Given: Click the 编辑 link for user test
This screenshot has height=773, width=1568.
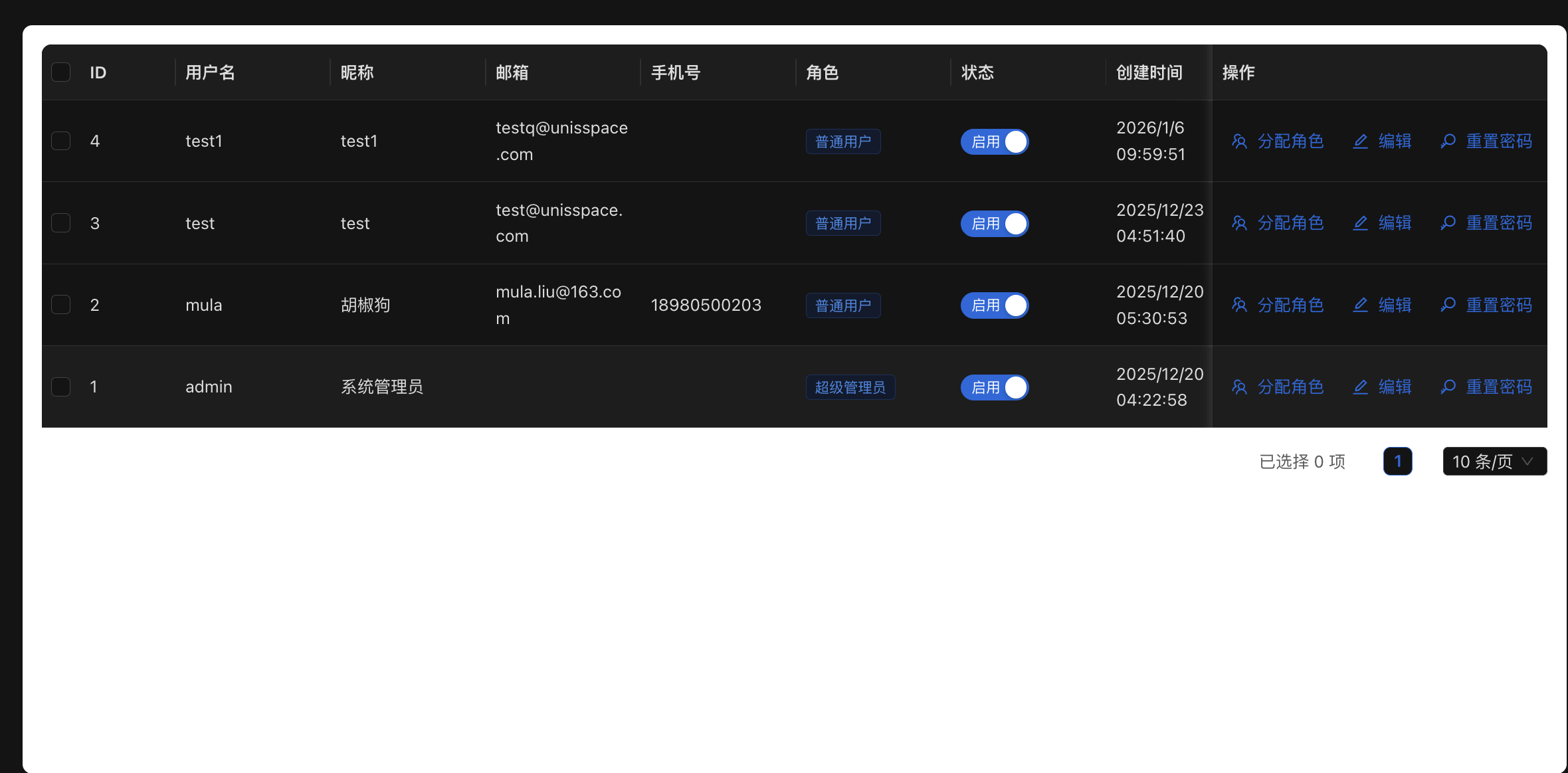Looking at the screenshot, I should 1395,223.
